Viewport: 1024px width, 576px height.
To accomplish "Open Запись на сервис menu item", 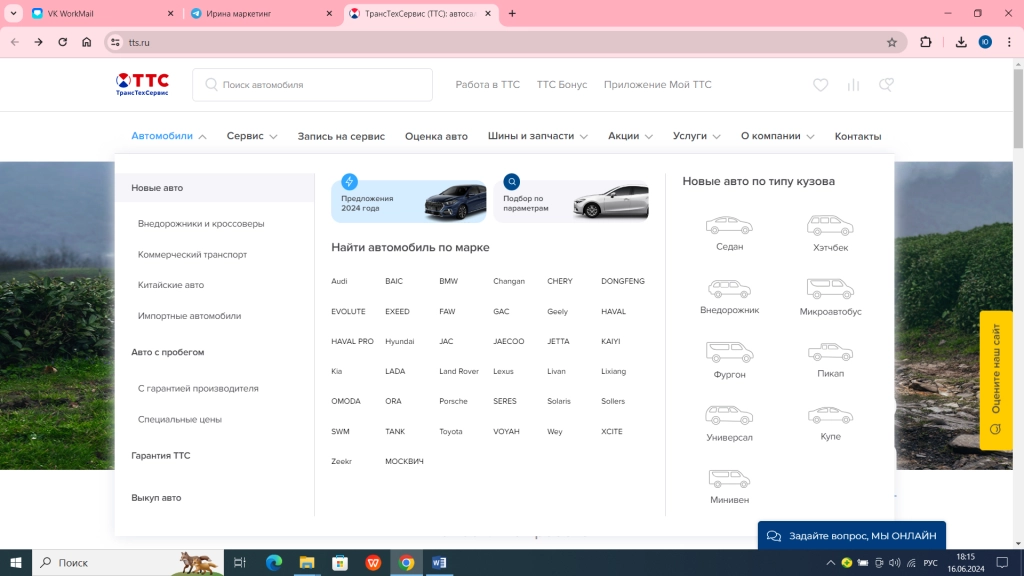I will 341,136.
